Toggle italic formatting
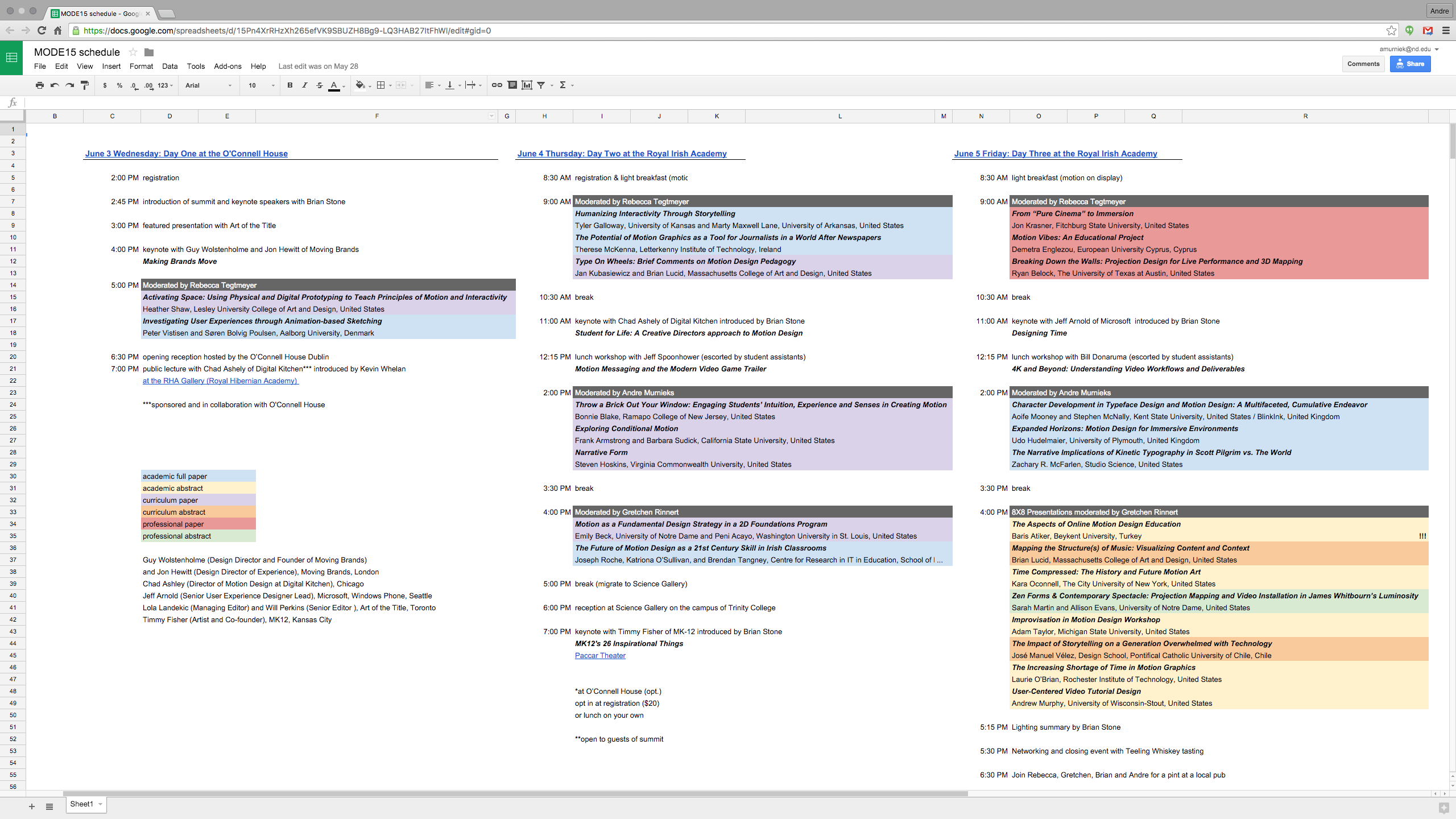This screenshot has height=819, width=1456. coord(304,85)
